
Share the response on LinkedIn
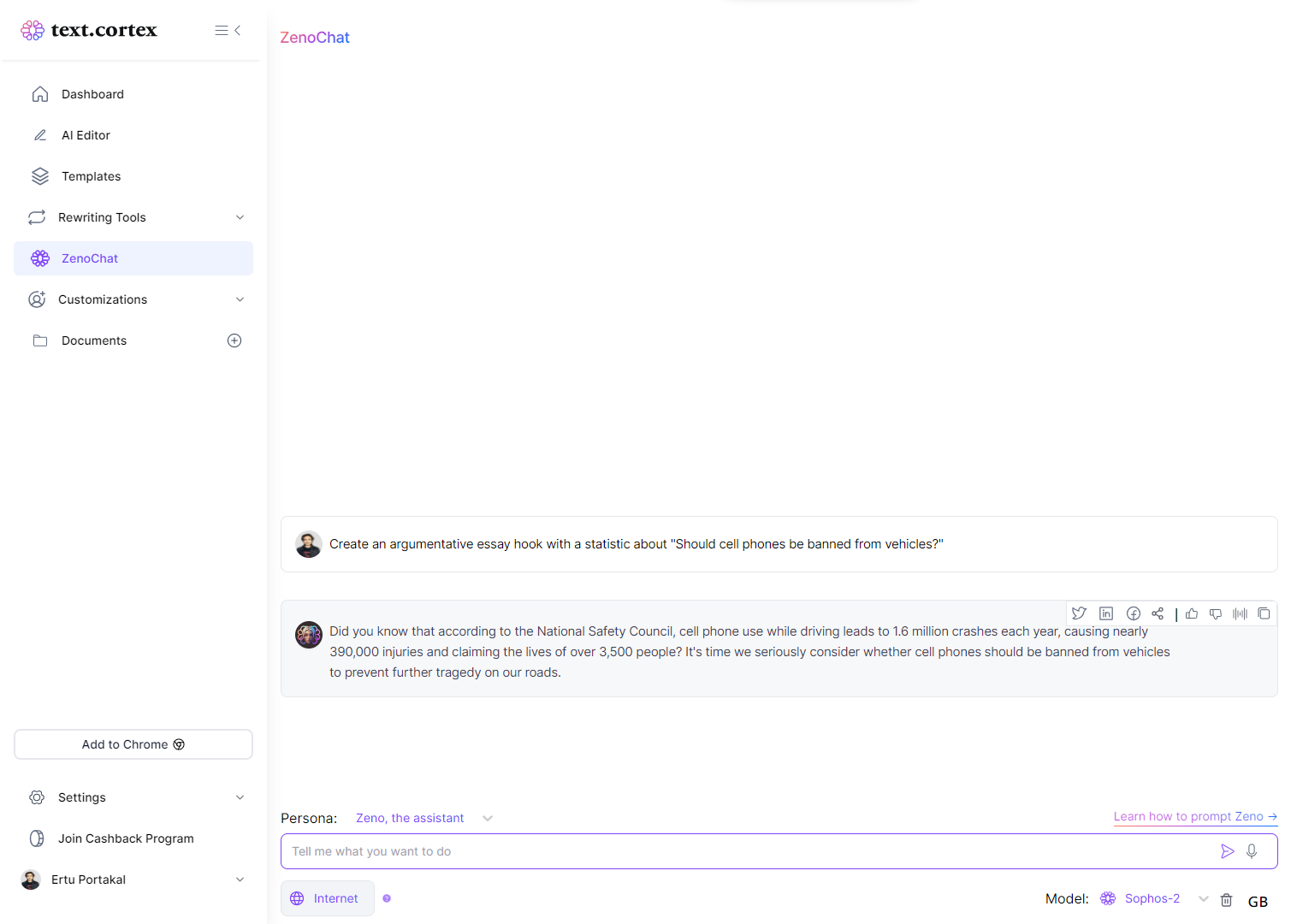pyautogui.click(x=1106, y=613)
